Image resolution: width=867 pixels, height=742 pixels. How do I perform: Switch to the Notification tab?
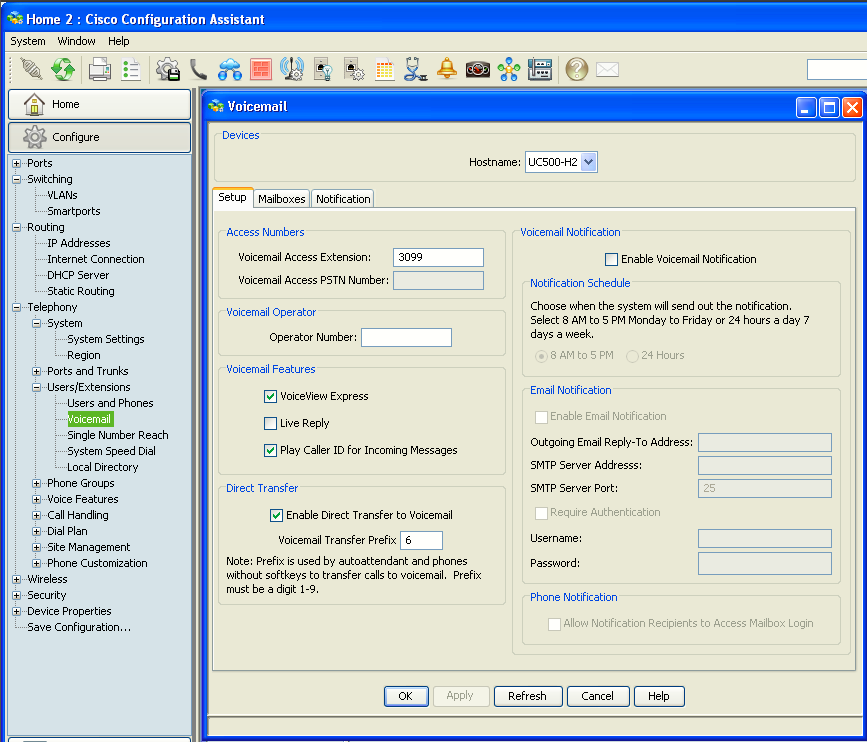click(x=343, y=199)
